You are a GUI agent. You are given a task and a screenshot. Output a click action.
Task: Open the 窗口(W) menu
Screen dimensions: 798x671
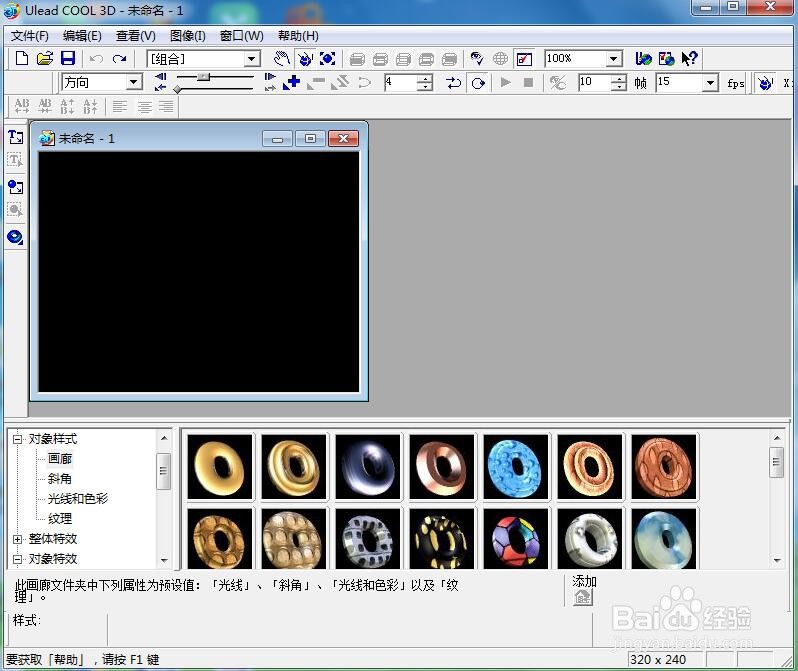[x=241, y=36]
